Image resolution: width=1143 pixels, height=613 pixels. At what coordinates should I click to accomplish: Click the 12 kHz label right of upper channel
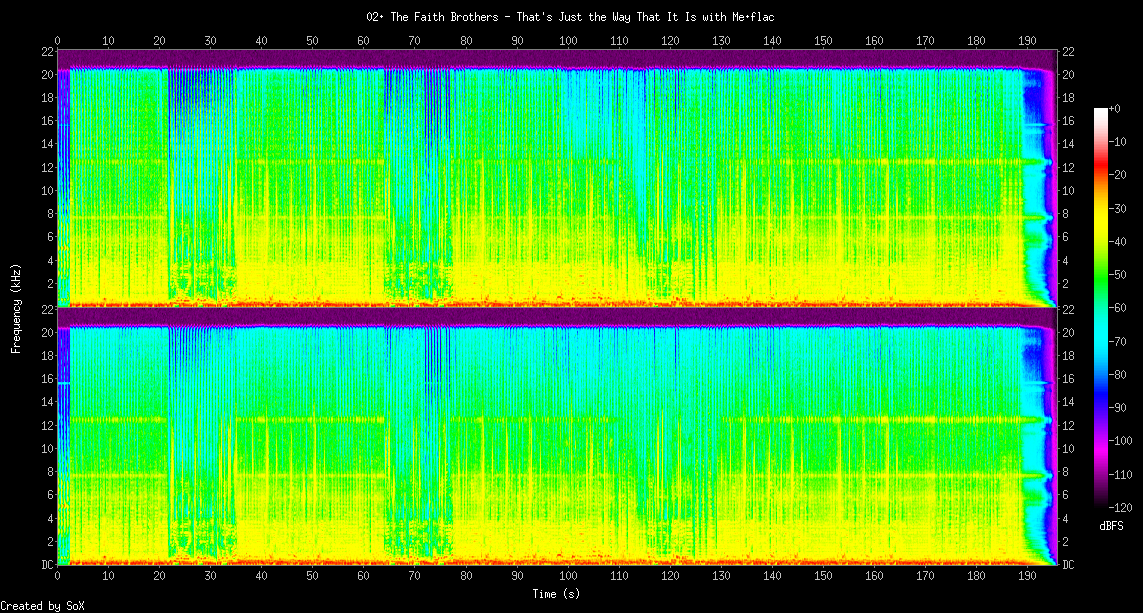1068,167
